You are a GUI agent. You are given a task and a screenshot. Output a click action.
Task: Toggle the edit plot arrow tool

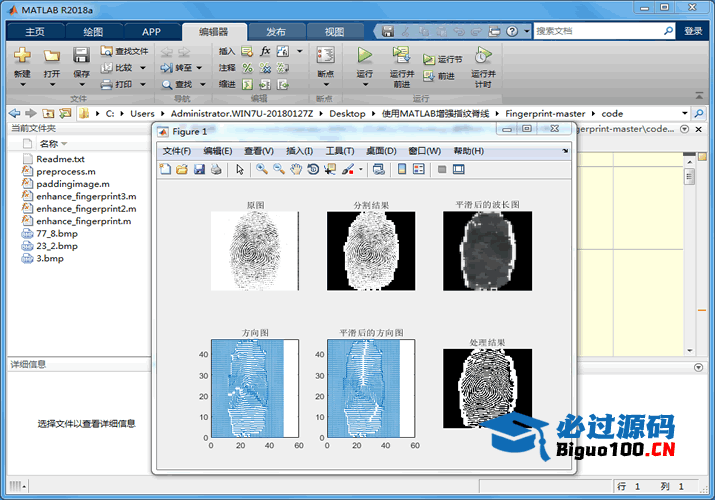[x=240, y=170]
